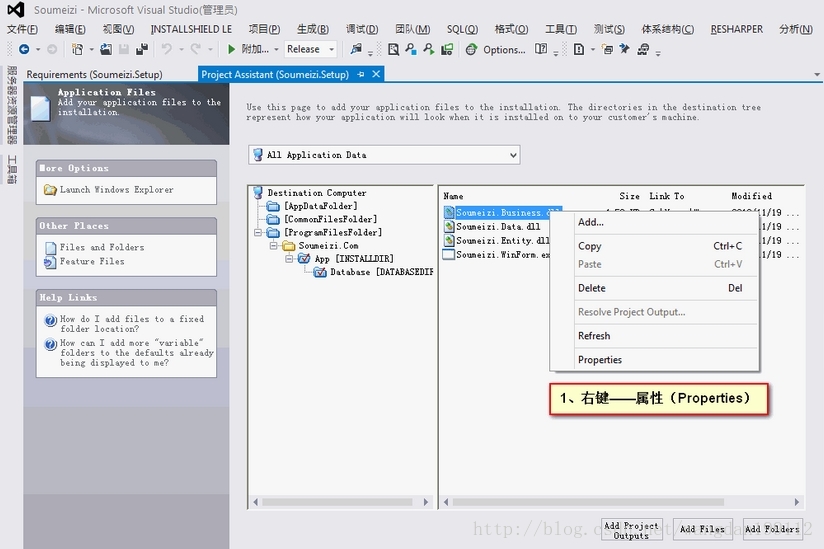Open the Feature Files link
Screen dimensions: 824x549
[92, 261]
